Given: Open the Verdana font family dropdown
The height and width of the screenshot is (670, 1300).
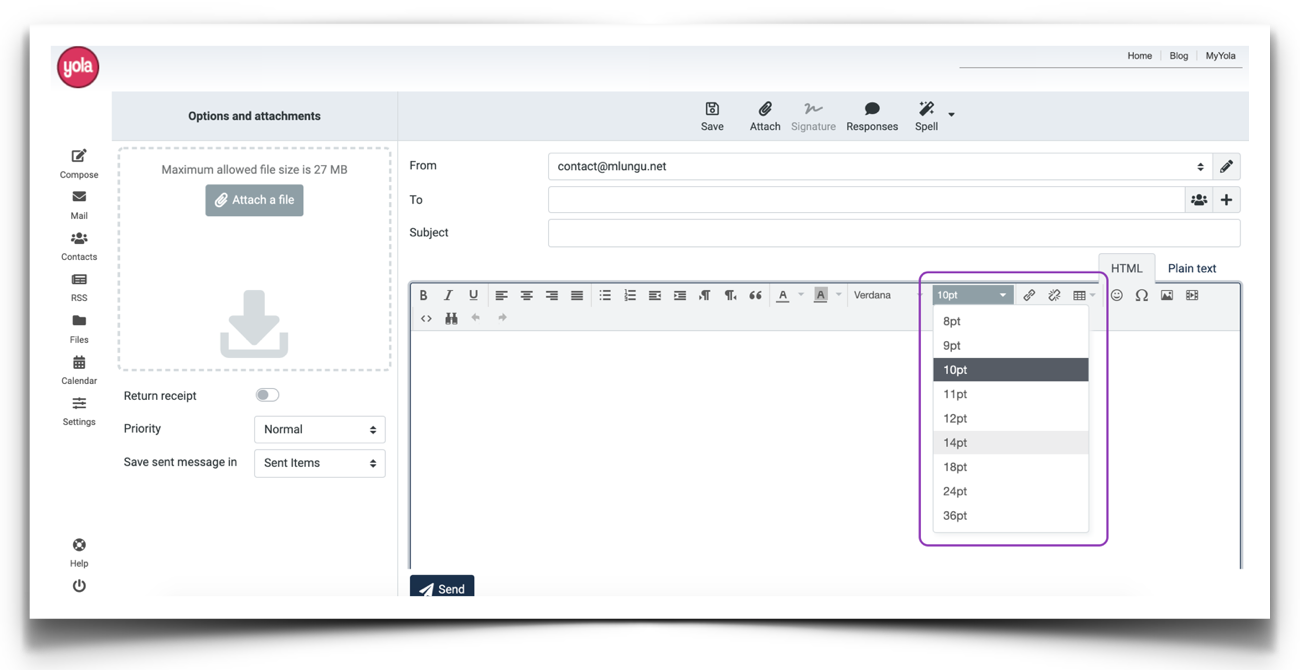Looking at the screenshot, I should coord(887,295).
